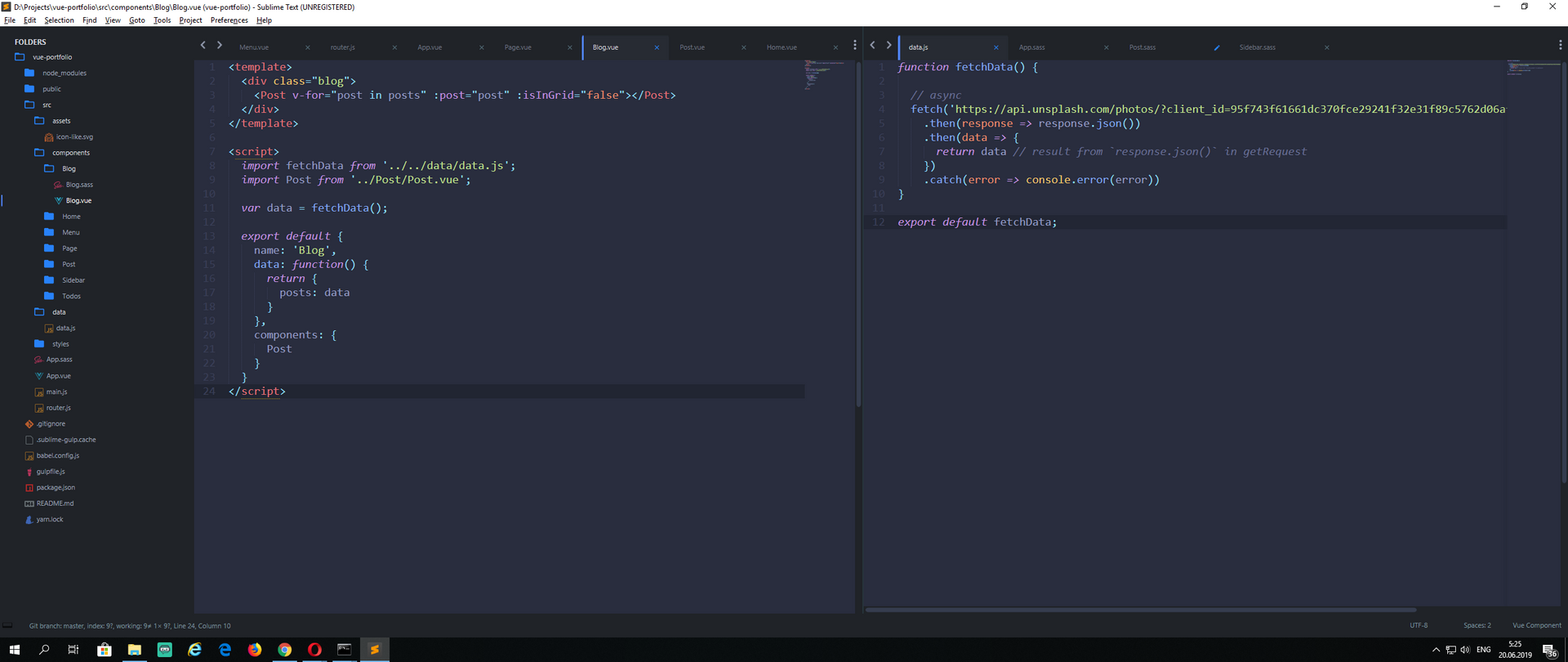Screen dimensions: 1568x662
Task: Open Firefox from the taskbar
Action: pyautogui.click(x=255, y=650)
